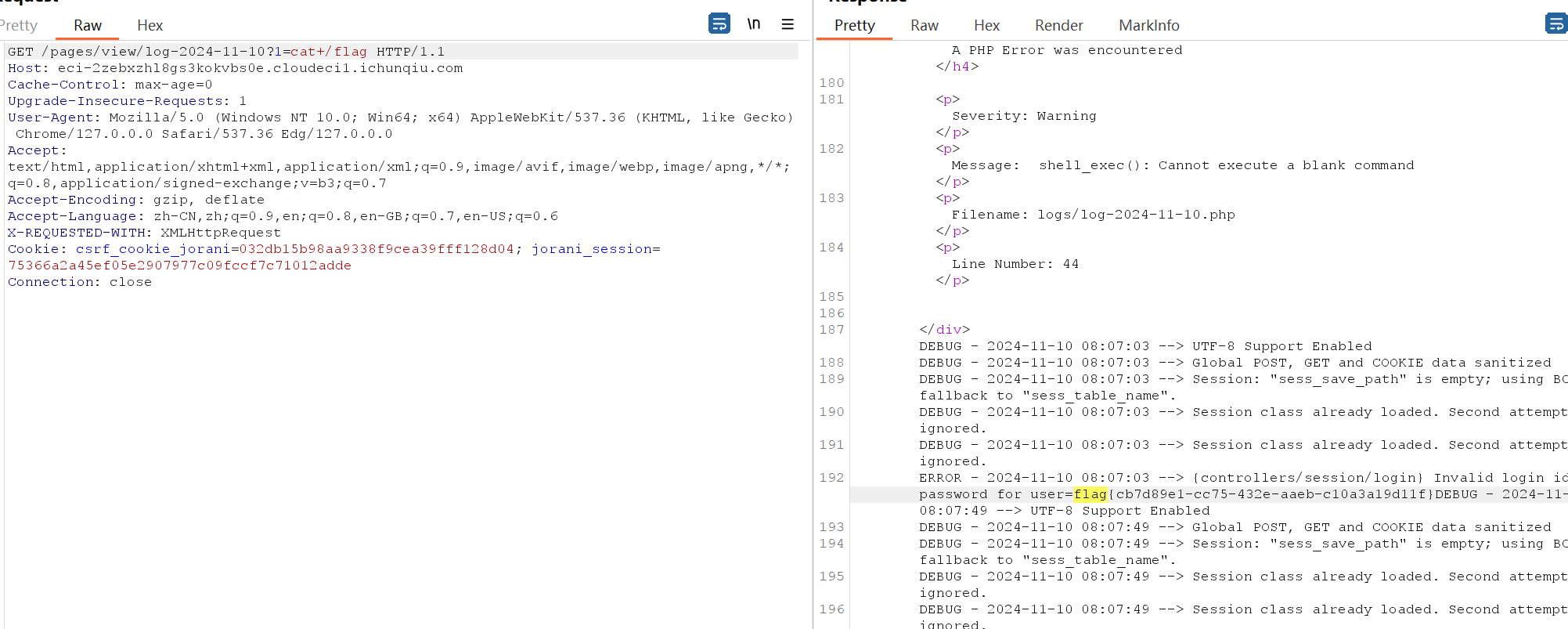
Task: Open the response pane Hex tab
Action: point(986,25)
